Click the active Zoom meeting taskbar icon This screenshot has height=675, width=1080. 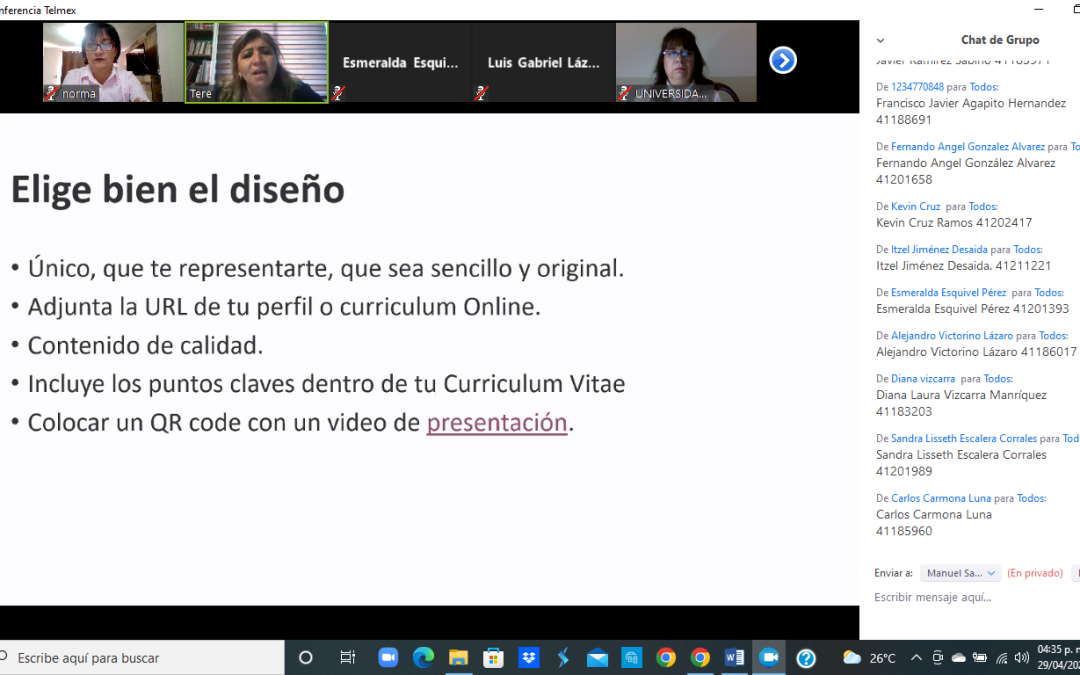point(769,658)
